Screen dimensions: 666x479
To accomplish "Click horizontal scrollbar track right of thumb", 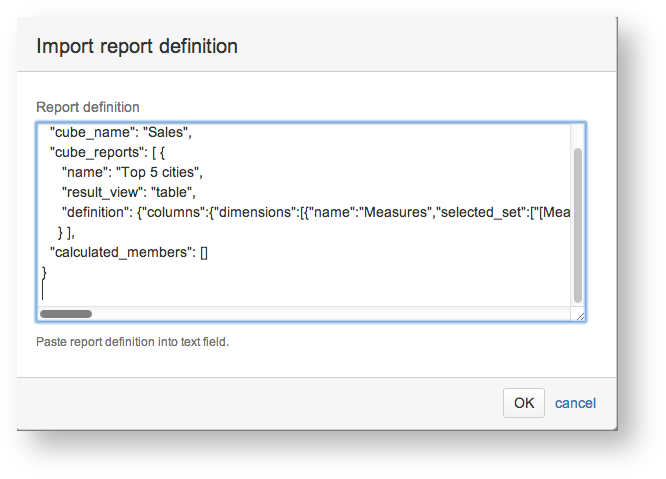I will point(331,314).
